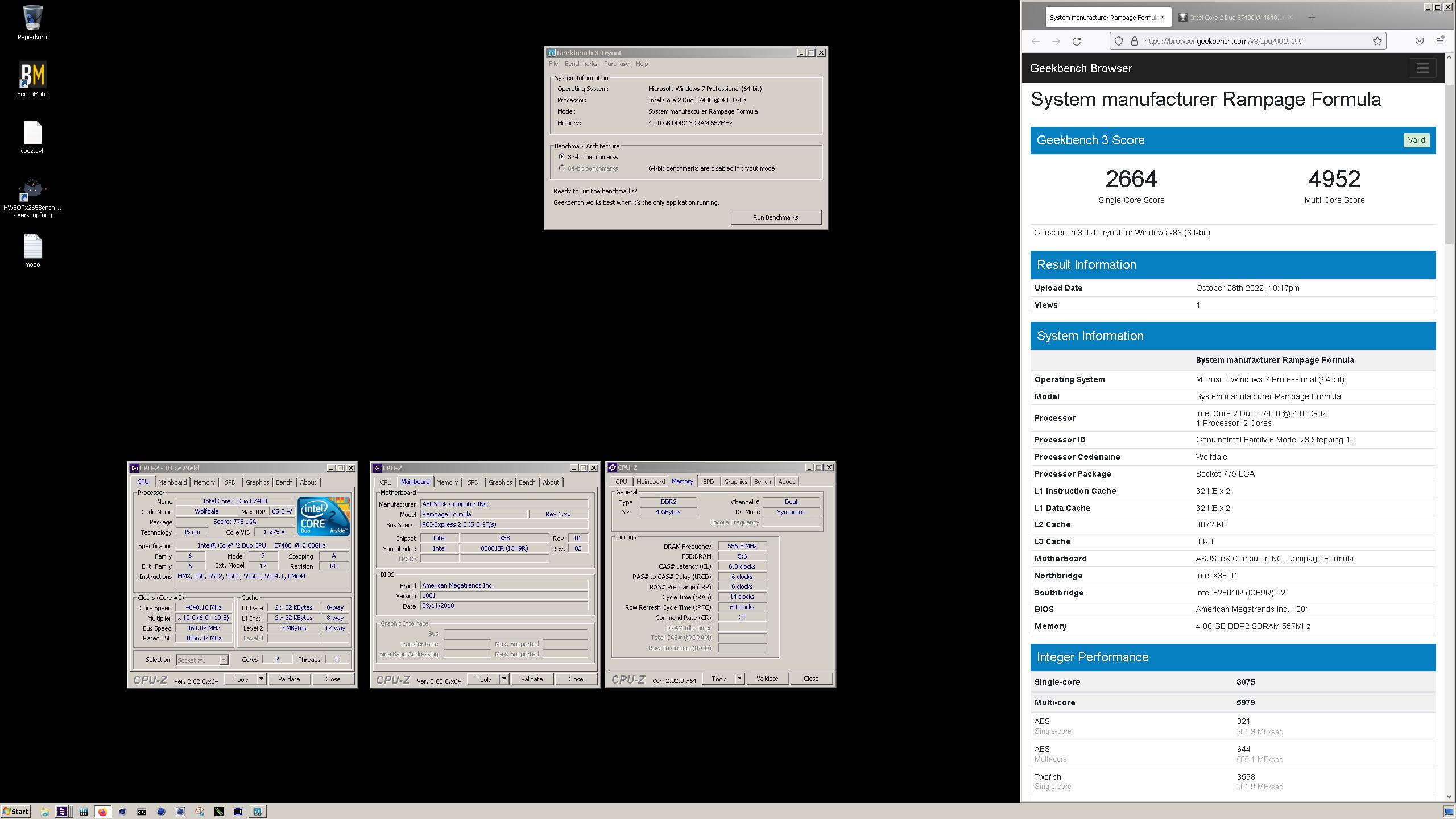Go forward in Firefox
Viewport: 1456px width, 819px height.
(1056, 41)
